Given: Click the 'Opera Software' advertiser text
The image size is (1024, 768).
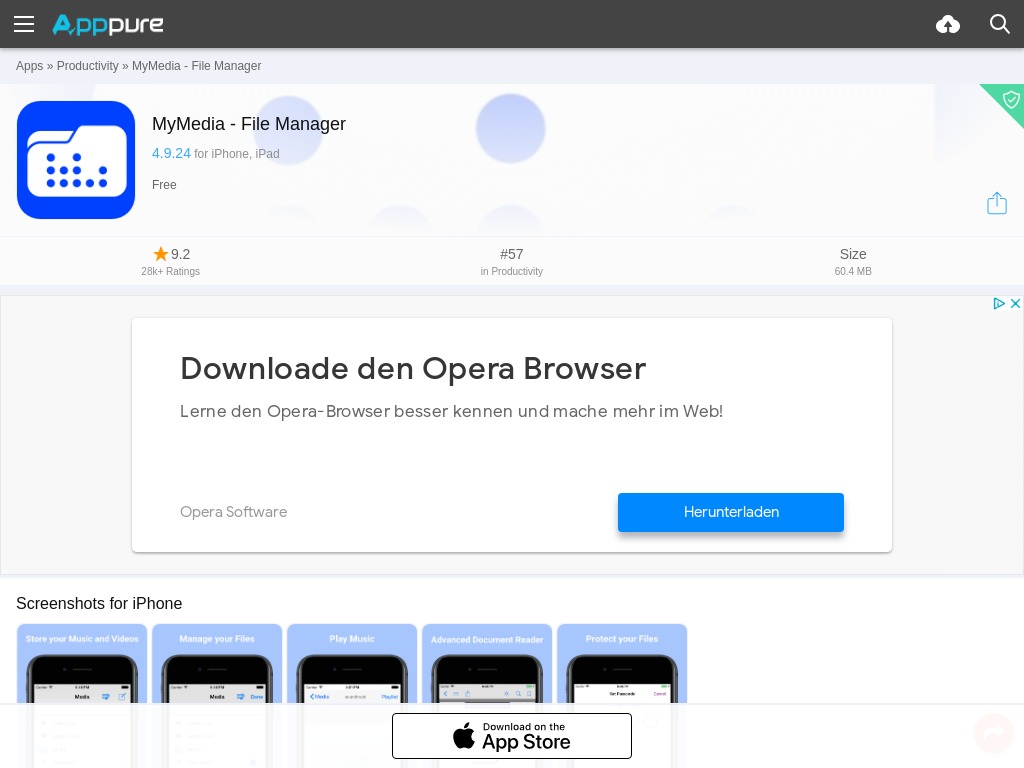Looking at the screenshot, I should pos(234,512).
